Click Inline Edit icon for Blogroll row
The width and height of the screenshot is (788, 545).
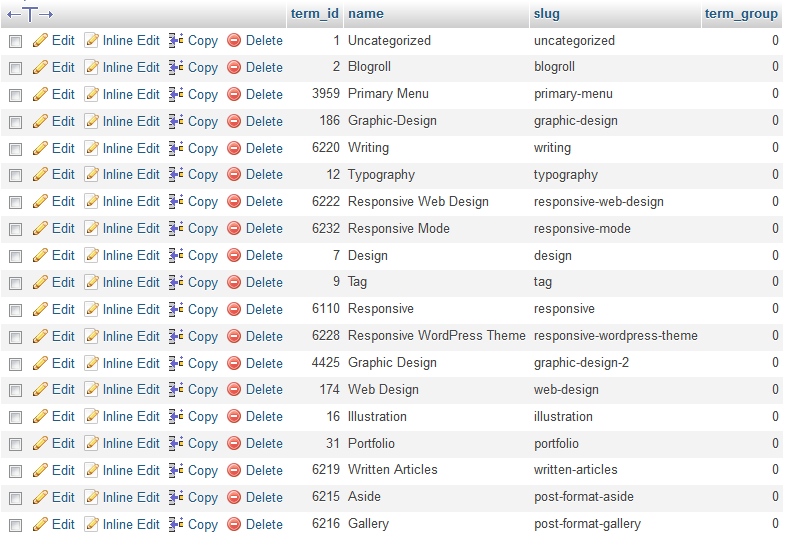tap(91, 67)
